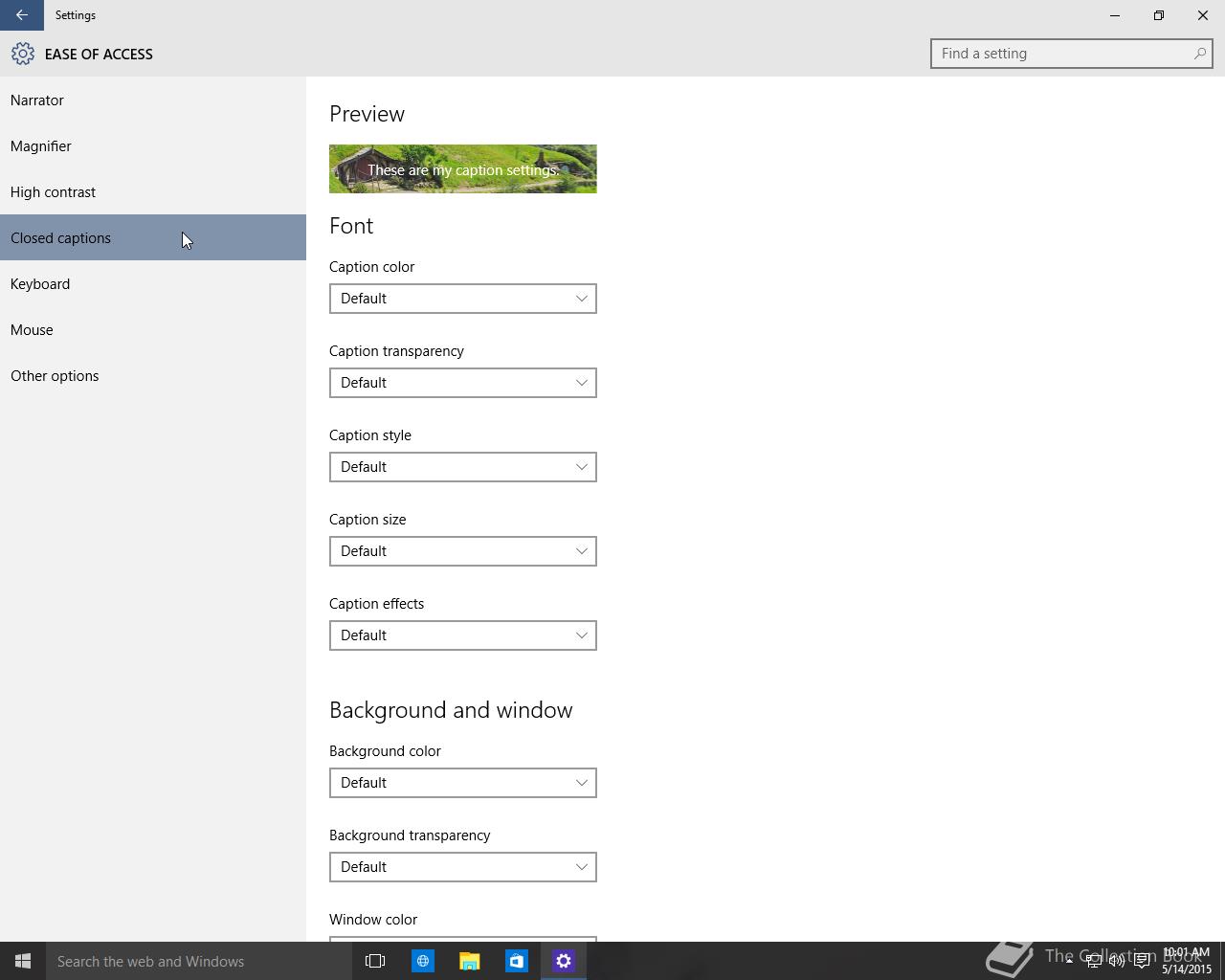Open the Action Center notifications icon

[1142, 961]
